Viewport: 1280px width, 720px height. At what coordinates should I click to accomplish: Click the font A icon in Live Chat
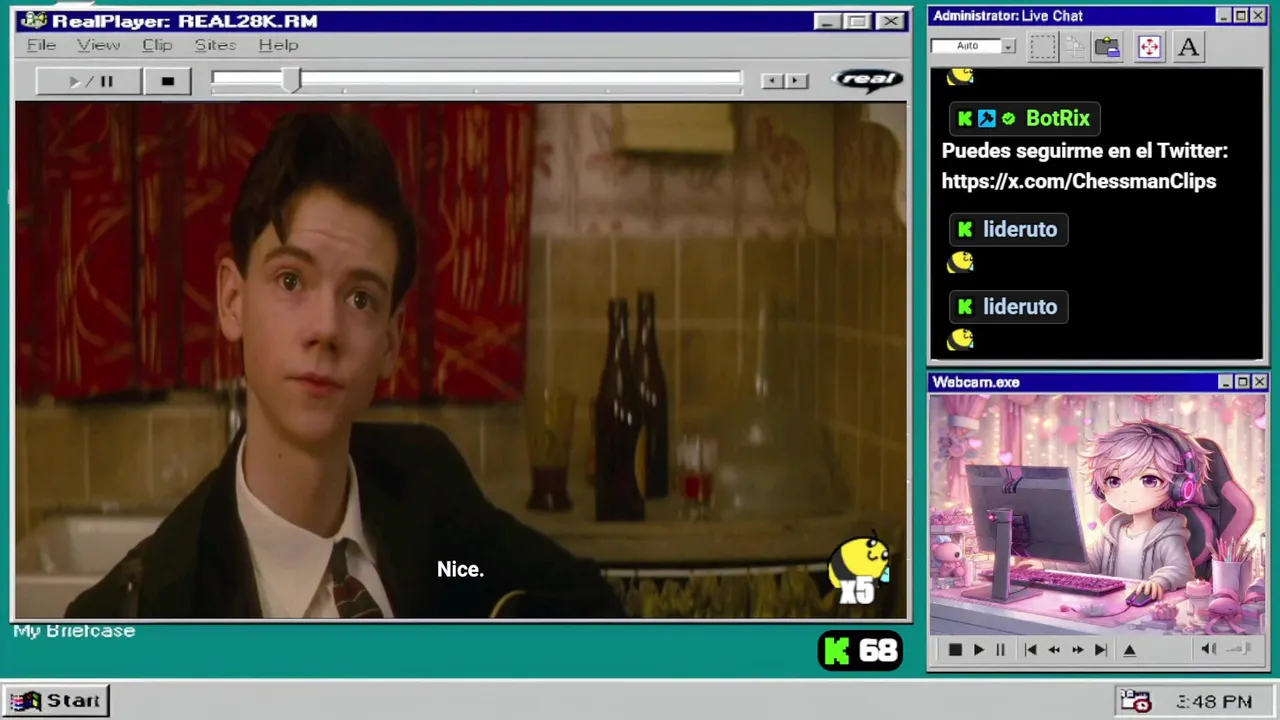pos(1188,47)
